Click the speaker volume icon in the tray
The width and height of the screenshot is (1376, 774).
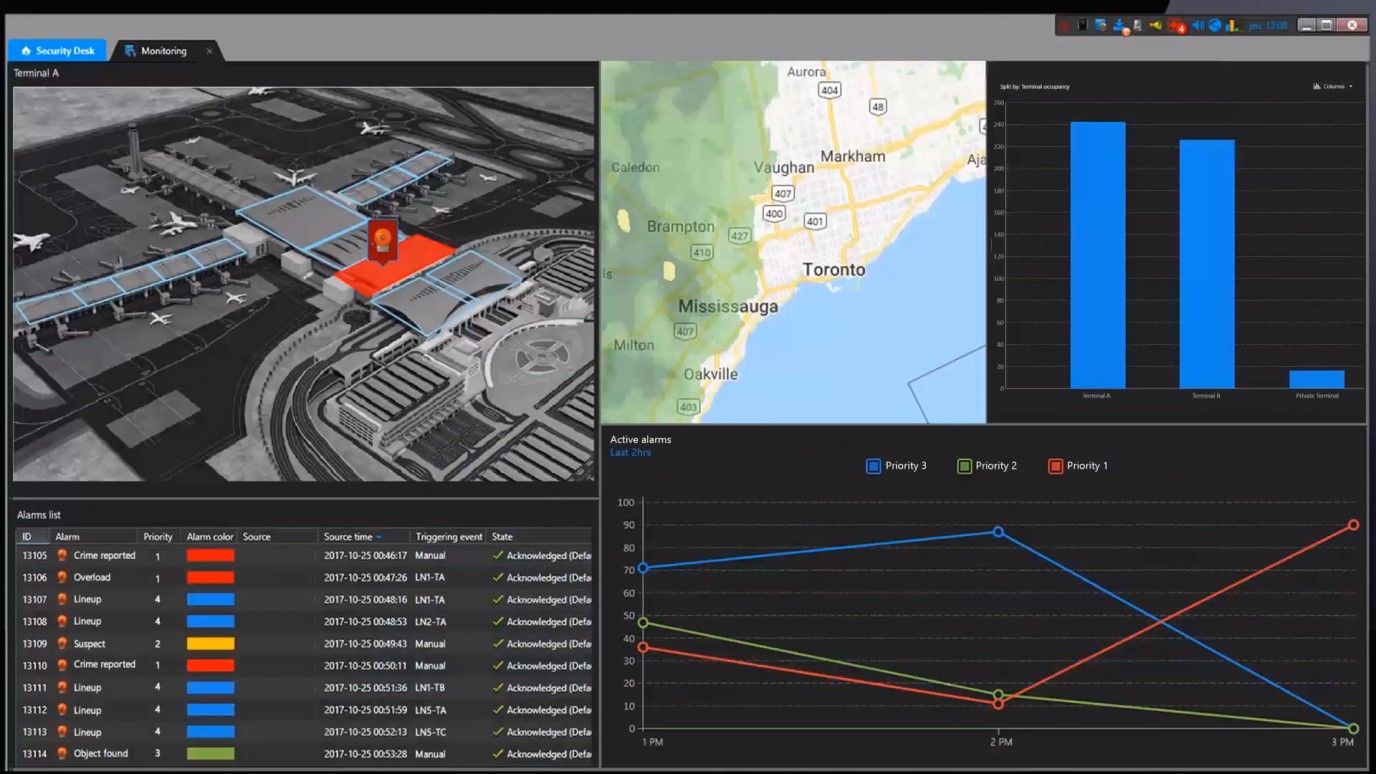pyautogui.click(x=1198, y=25)
